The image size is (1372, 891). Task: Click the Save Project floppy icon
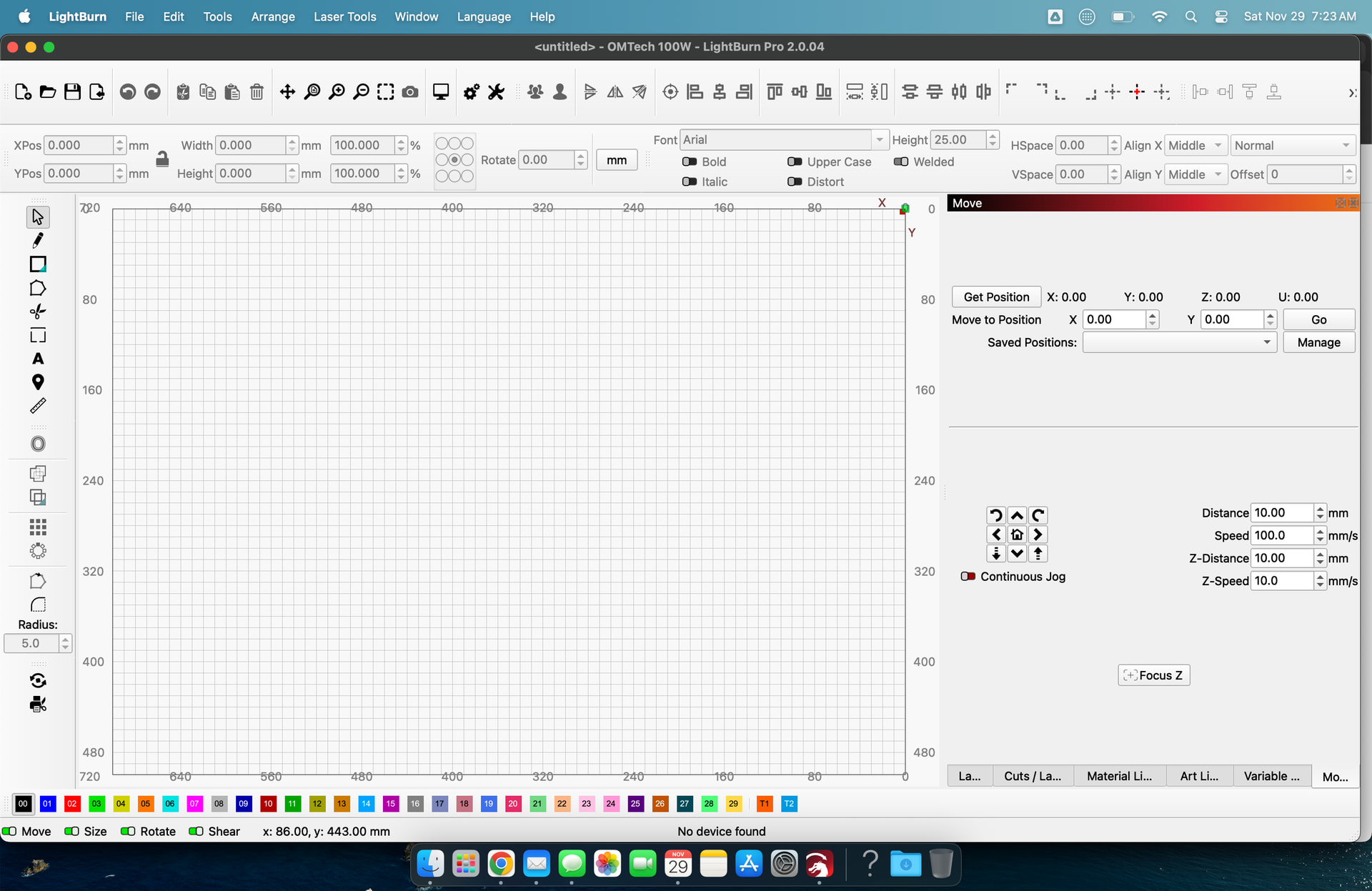pyautogui.click(x=72, y=91)
